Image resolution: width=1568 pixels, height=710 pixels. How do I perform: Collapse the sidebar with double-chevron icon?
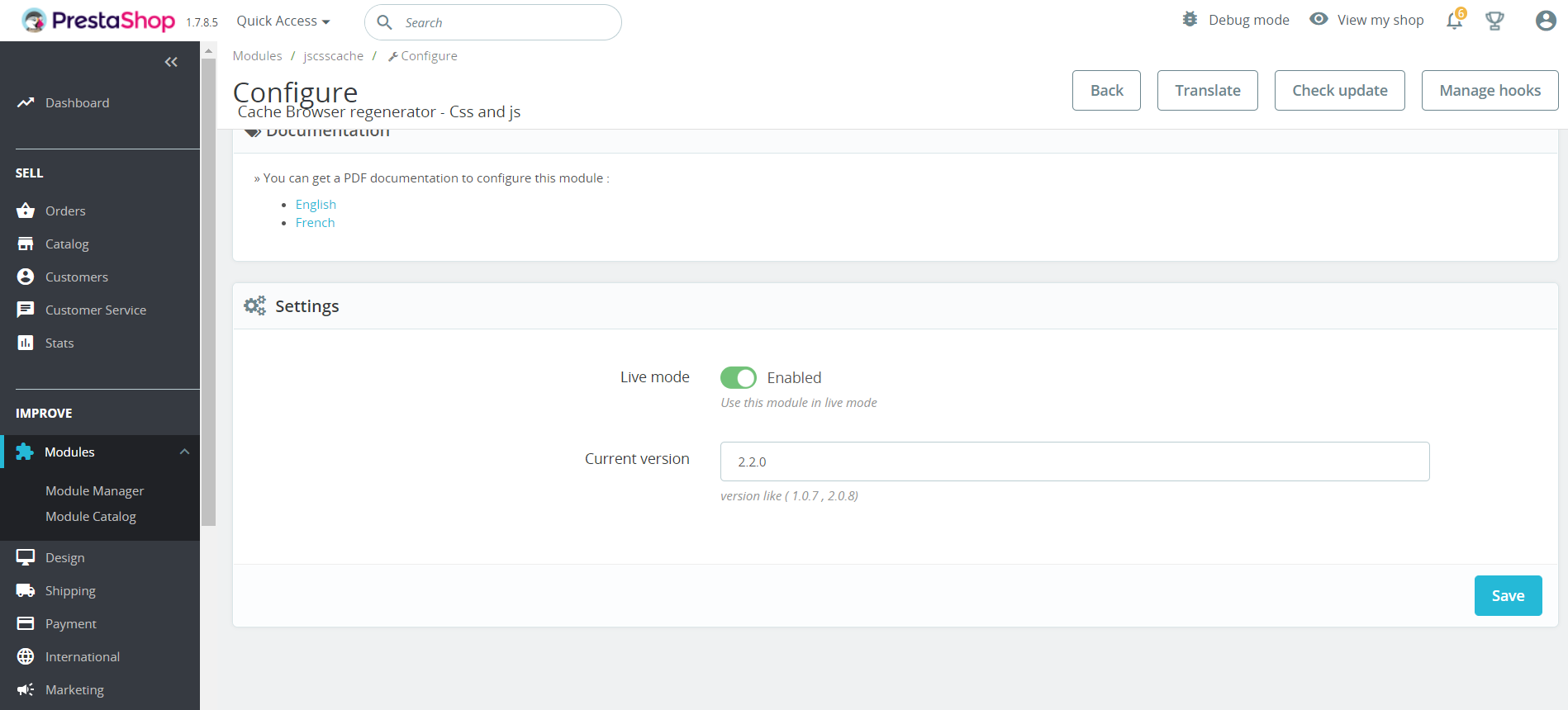click(171, 62)
